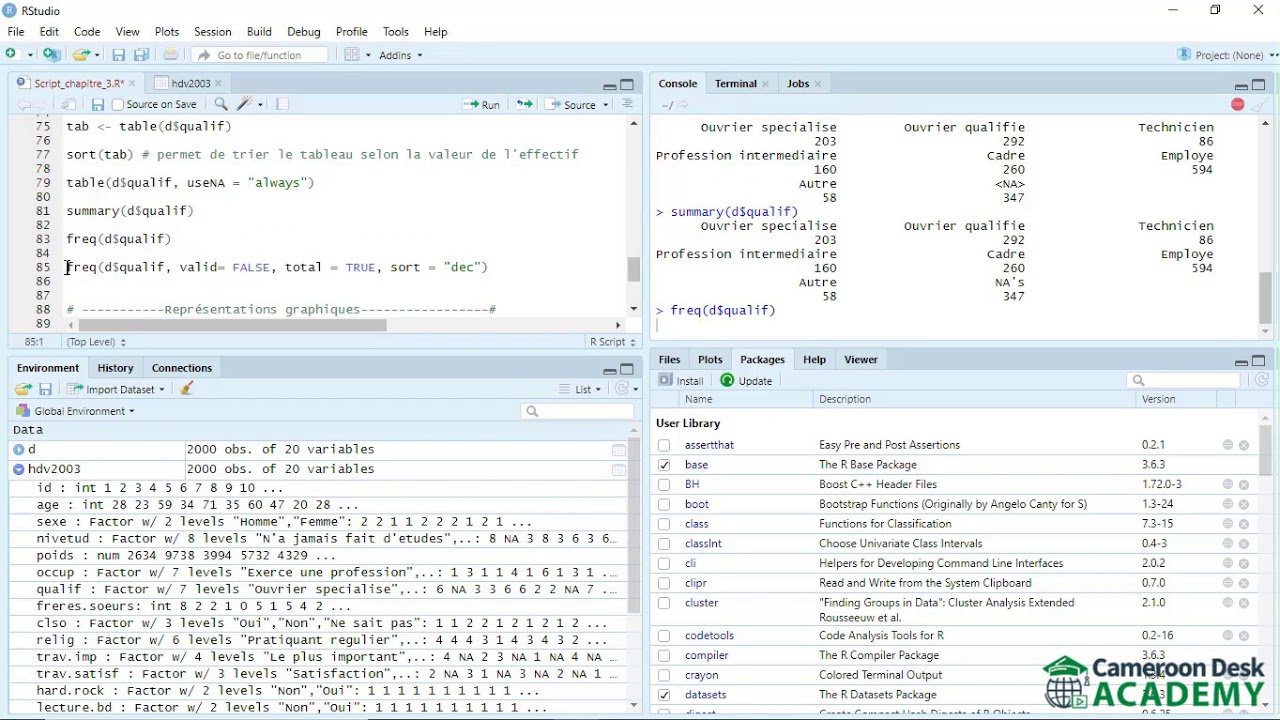Image resolution: width=1280 pixels, height=720 pixels.
Task: Switch to the Plots tab
Action: (710, 360)
